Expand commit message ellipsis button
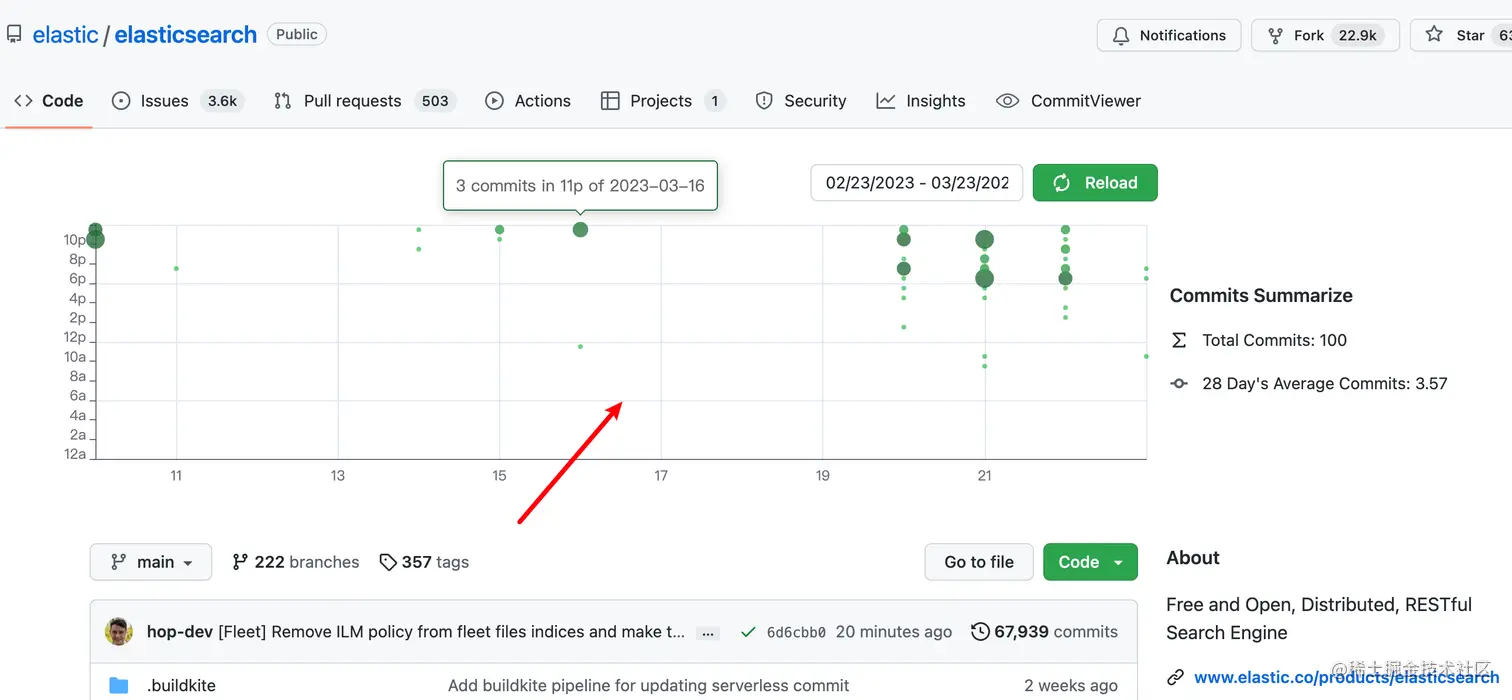 click(708, 633)
